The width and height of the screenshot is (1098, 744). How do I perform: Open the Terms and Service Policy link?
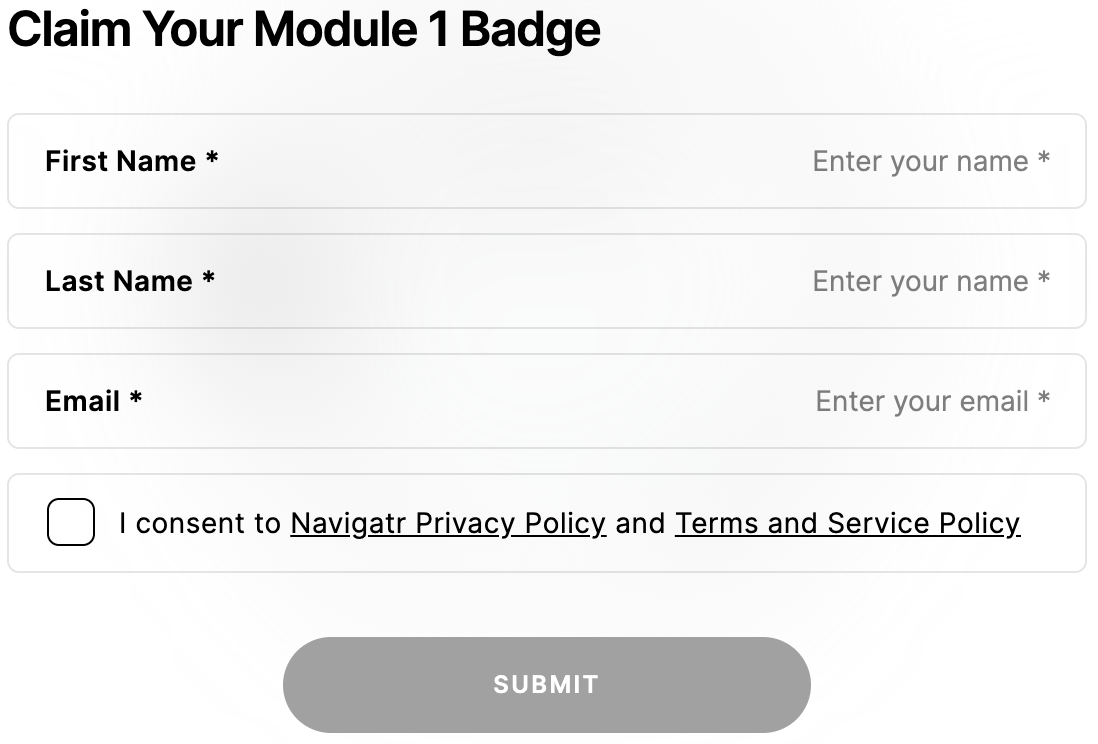[847, 523]
